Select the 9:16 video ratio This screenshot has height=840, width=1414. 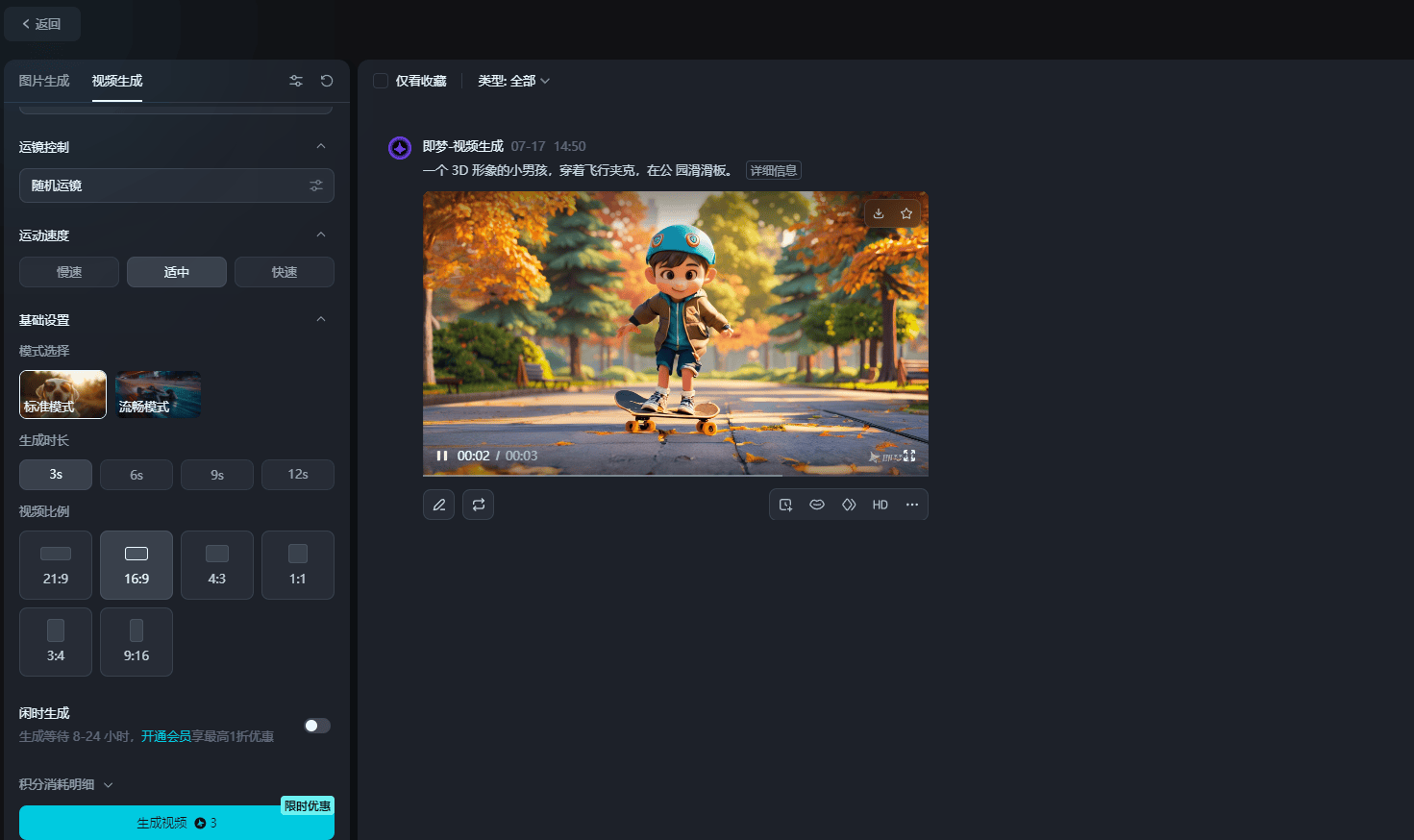[x=136, y=642]
